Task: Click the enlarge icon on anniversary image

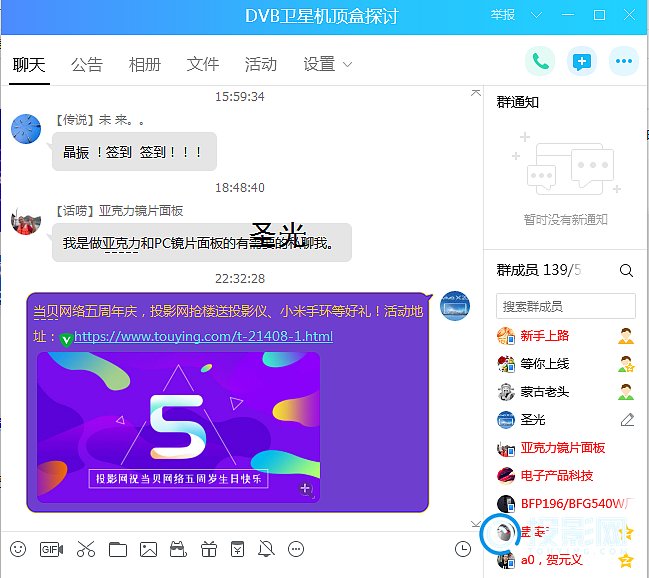Action: click(x=305, y=489)
